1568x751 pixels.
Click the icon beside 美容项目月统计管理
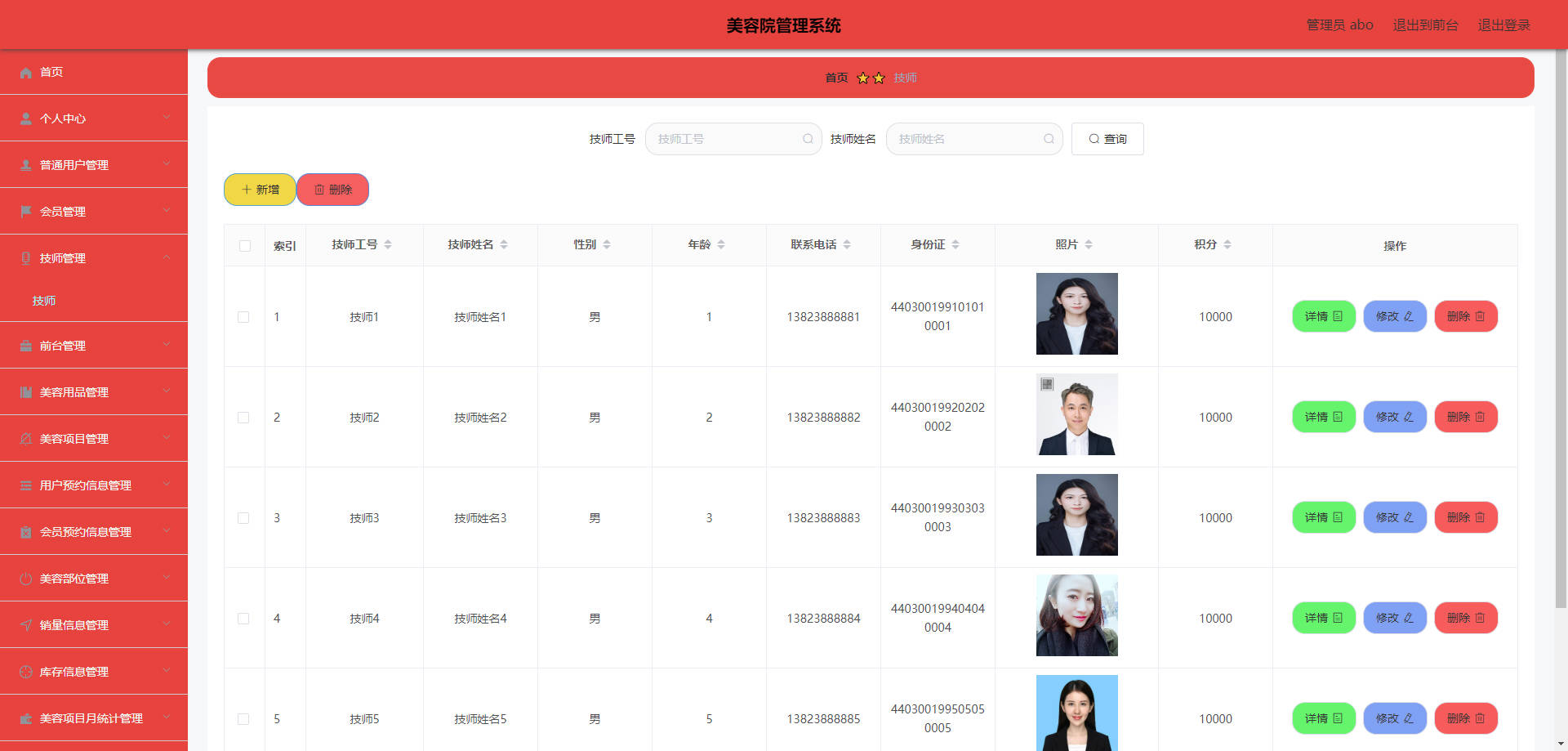point(26,719)
